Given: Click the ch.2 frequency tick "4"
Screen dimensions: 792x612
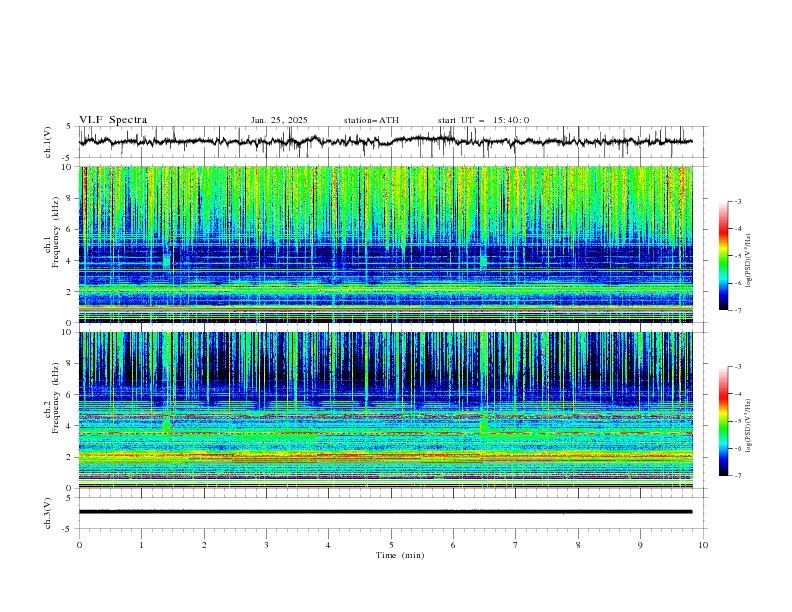Looking at the screenshot, I should click(70, 426).
